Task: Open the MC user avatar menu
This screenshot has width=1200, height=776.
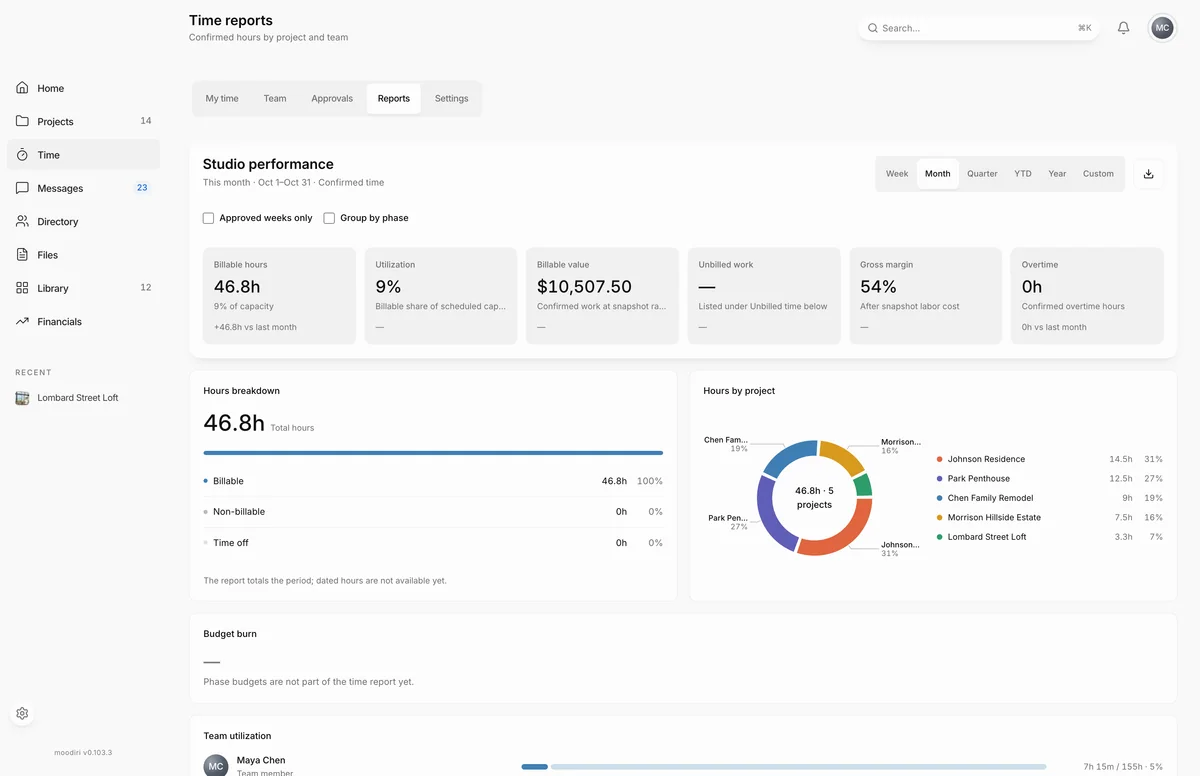Action: coord(1162,28)
